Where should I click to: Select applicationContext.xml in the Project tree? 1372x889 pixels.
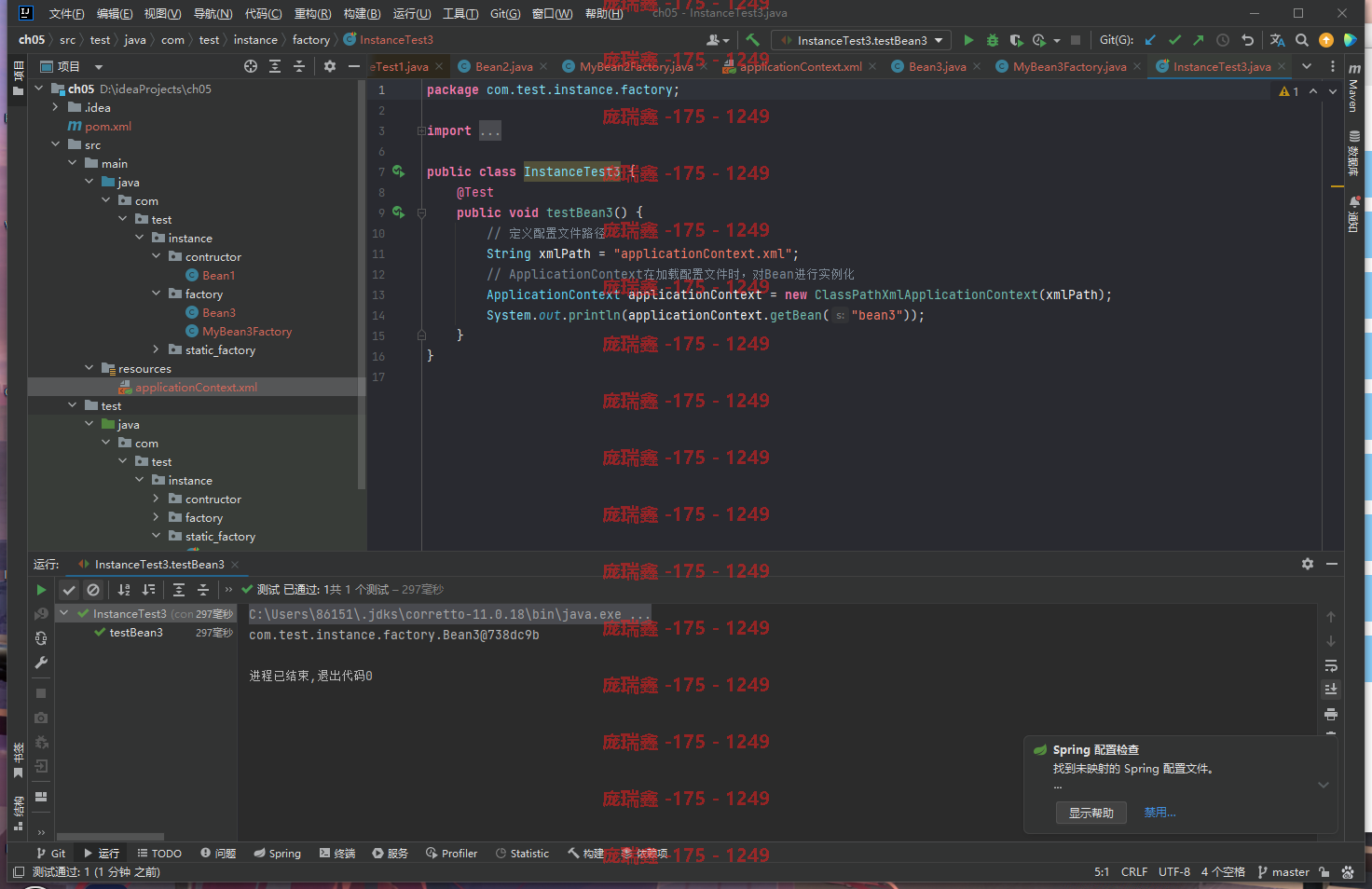(196, 387)
